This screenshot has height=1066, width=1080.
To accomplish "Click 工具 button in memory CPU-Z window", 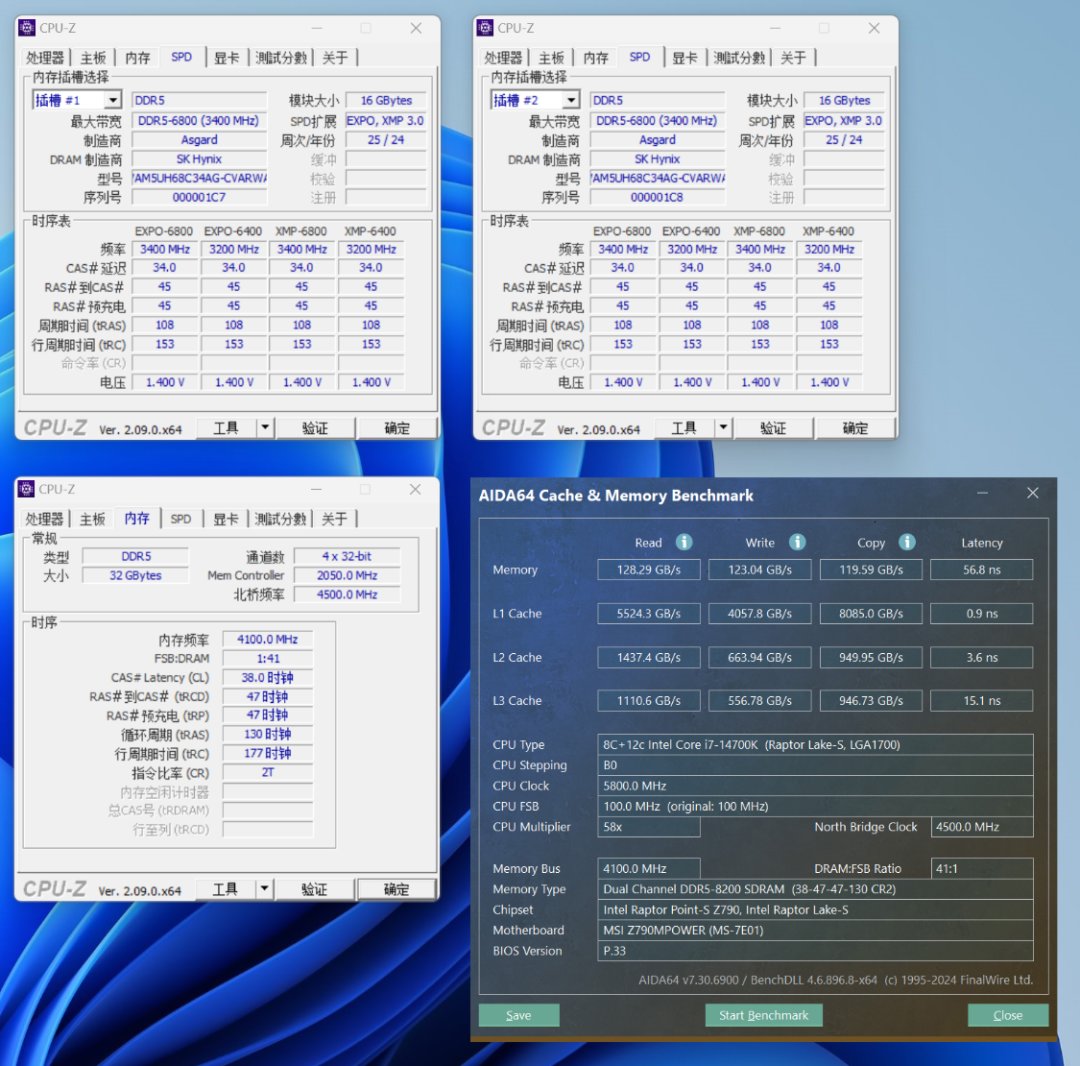I will (225, 889).
